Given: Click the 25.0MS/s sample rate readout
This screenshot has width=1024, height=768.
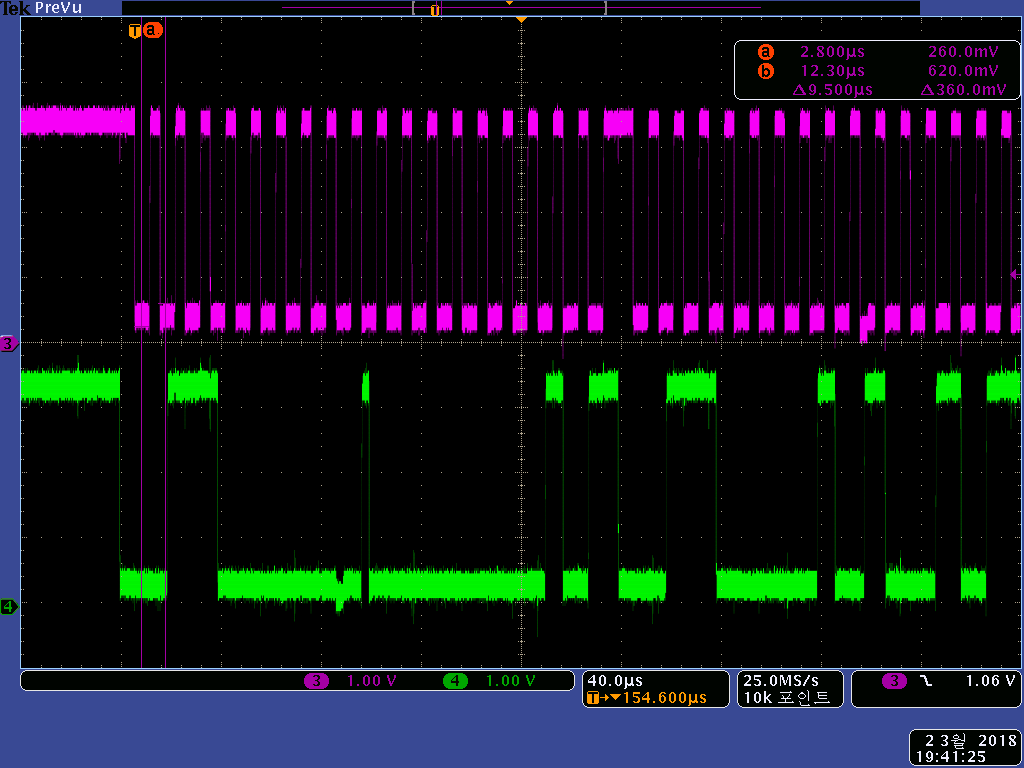Looking at the screenshot, I should (x=781, y=681).
